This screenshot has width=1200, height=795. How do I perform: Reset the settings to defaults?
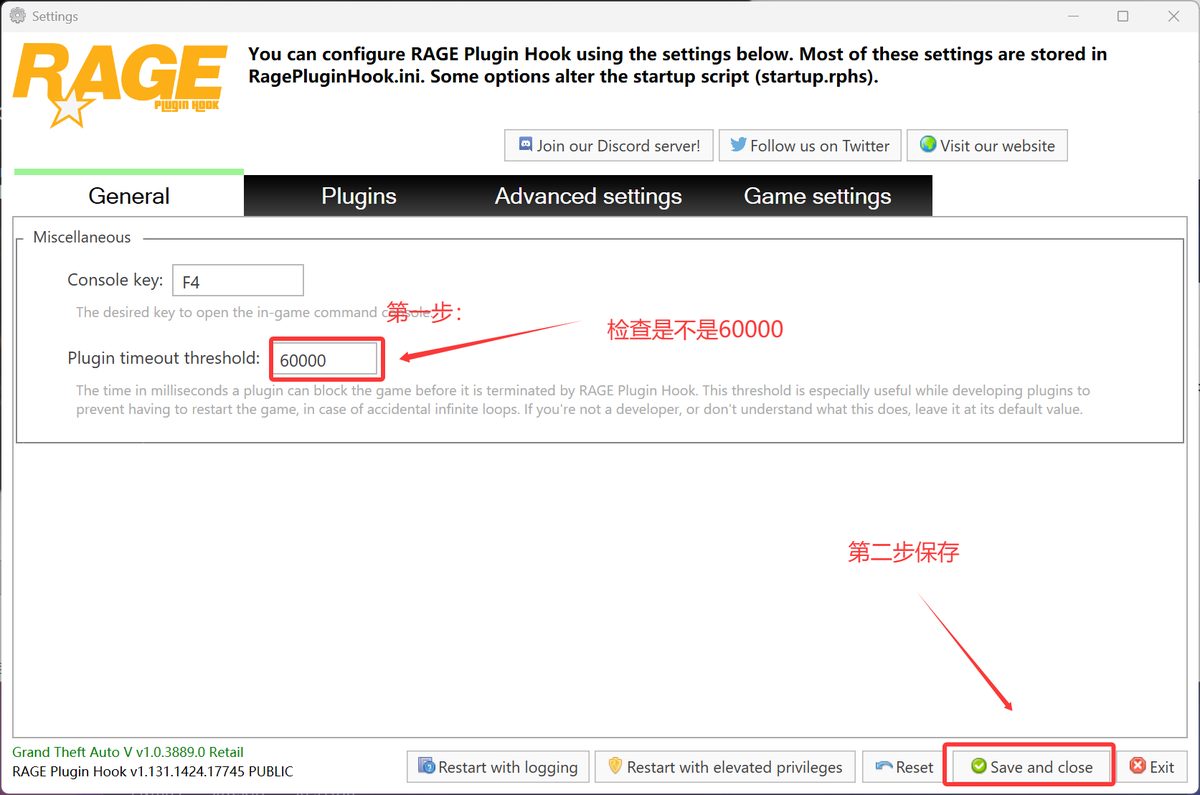[x=903, y=767]
